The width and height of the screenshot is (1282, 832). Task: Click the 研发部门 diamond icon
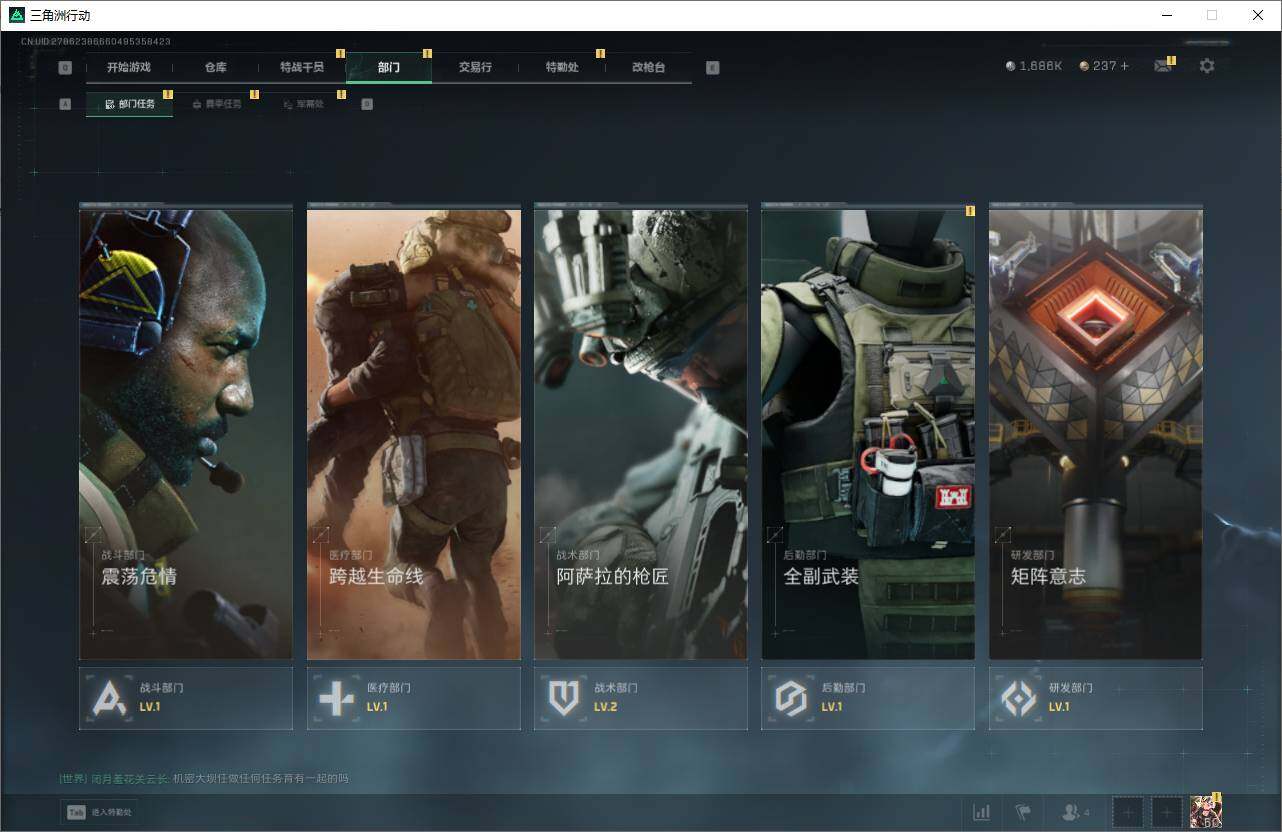(1018, 698)
